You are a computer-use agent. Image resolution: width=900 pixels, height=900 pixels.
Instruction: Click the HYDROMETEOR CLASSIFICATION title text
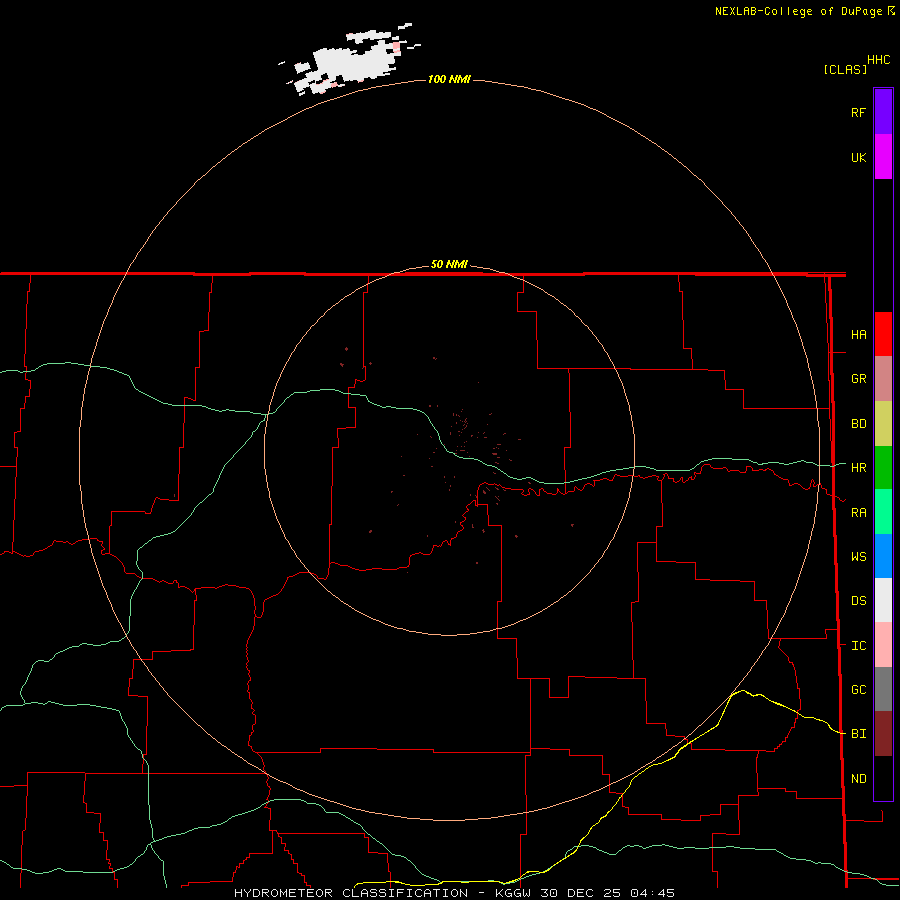tap(351, 893)
